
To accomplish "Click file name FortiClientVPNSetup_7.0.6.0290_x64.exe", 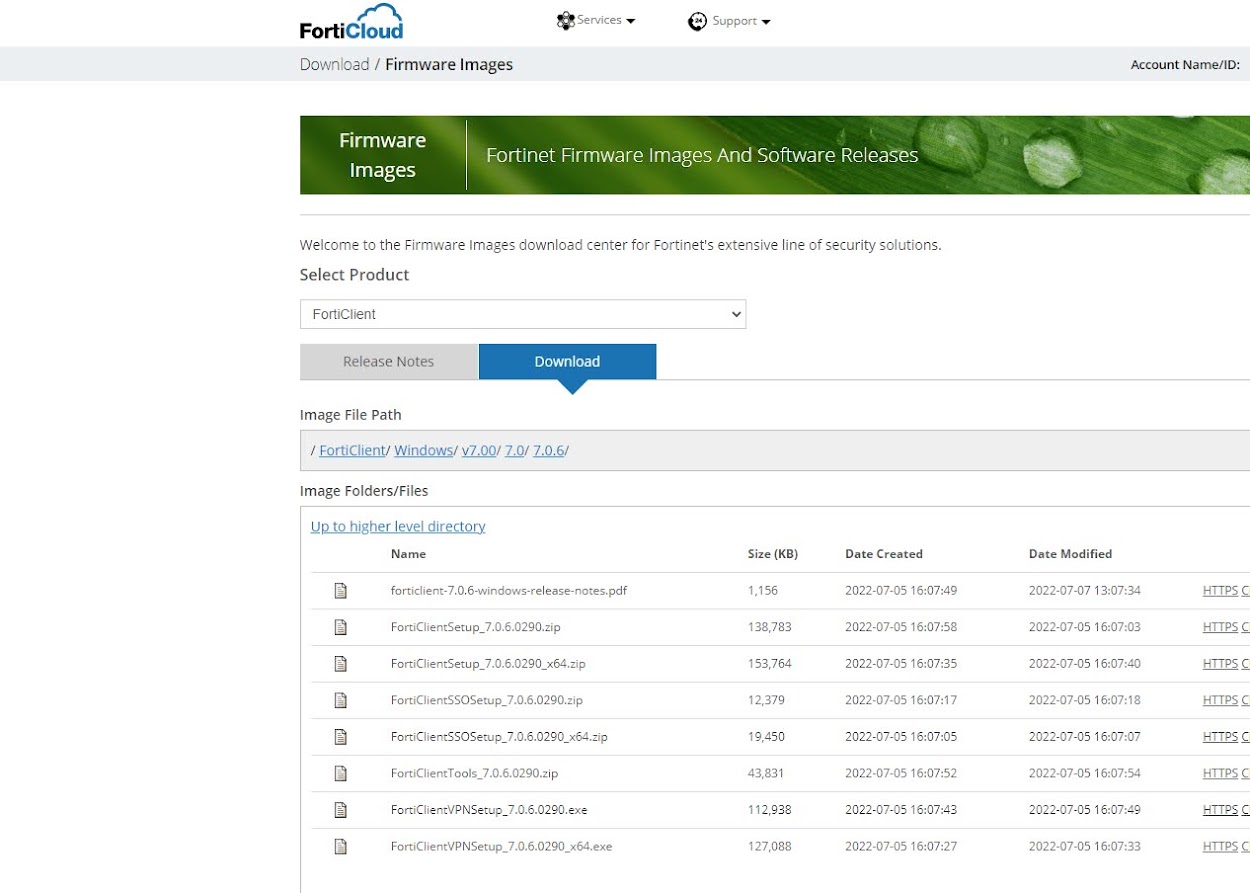I will [x=501, y=846].
